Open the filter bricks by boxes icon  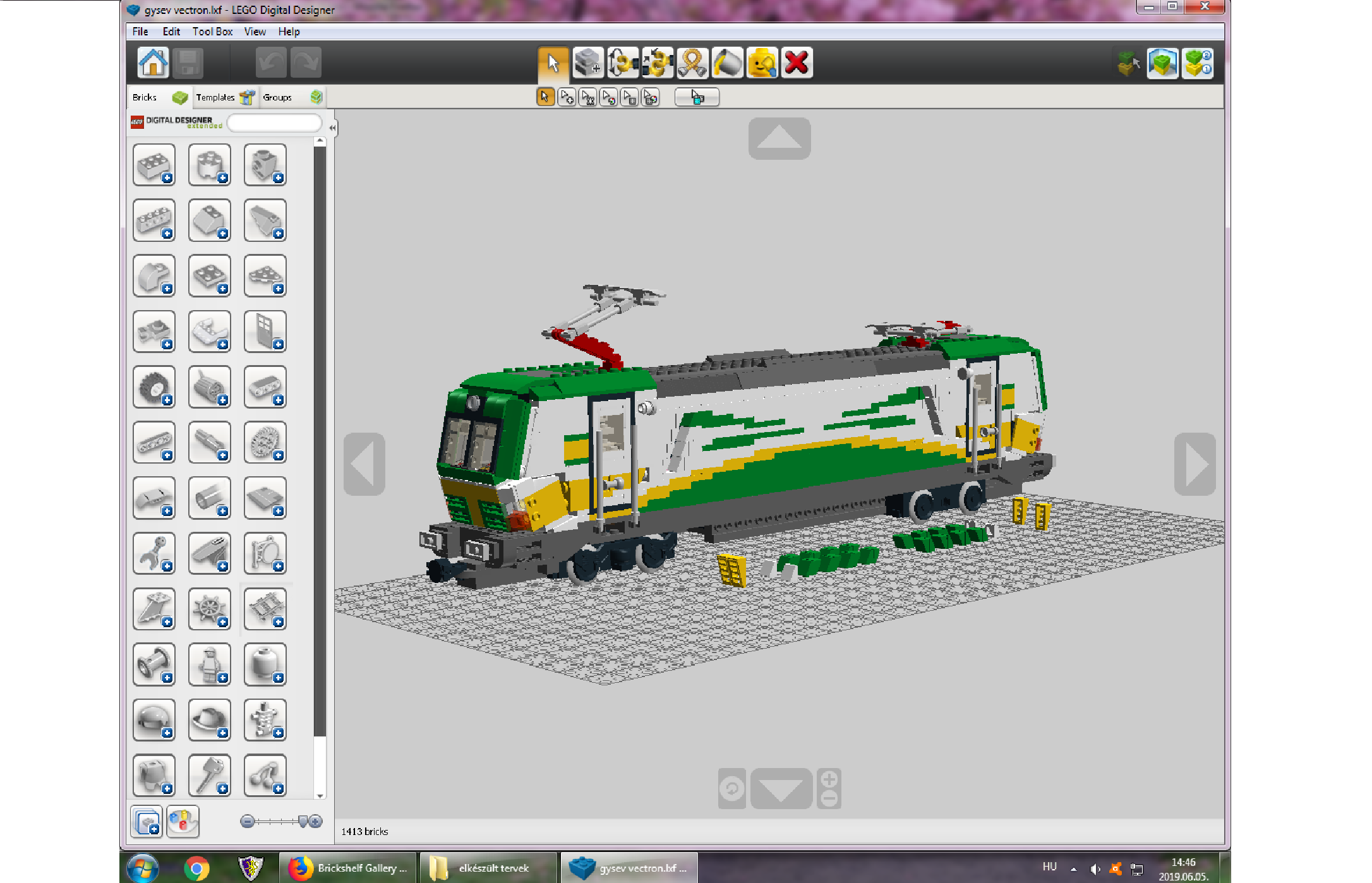[147, 822]
